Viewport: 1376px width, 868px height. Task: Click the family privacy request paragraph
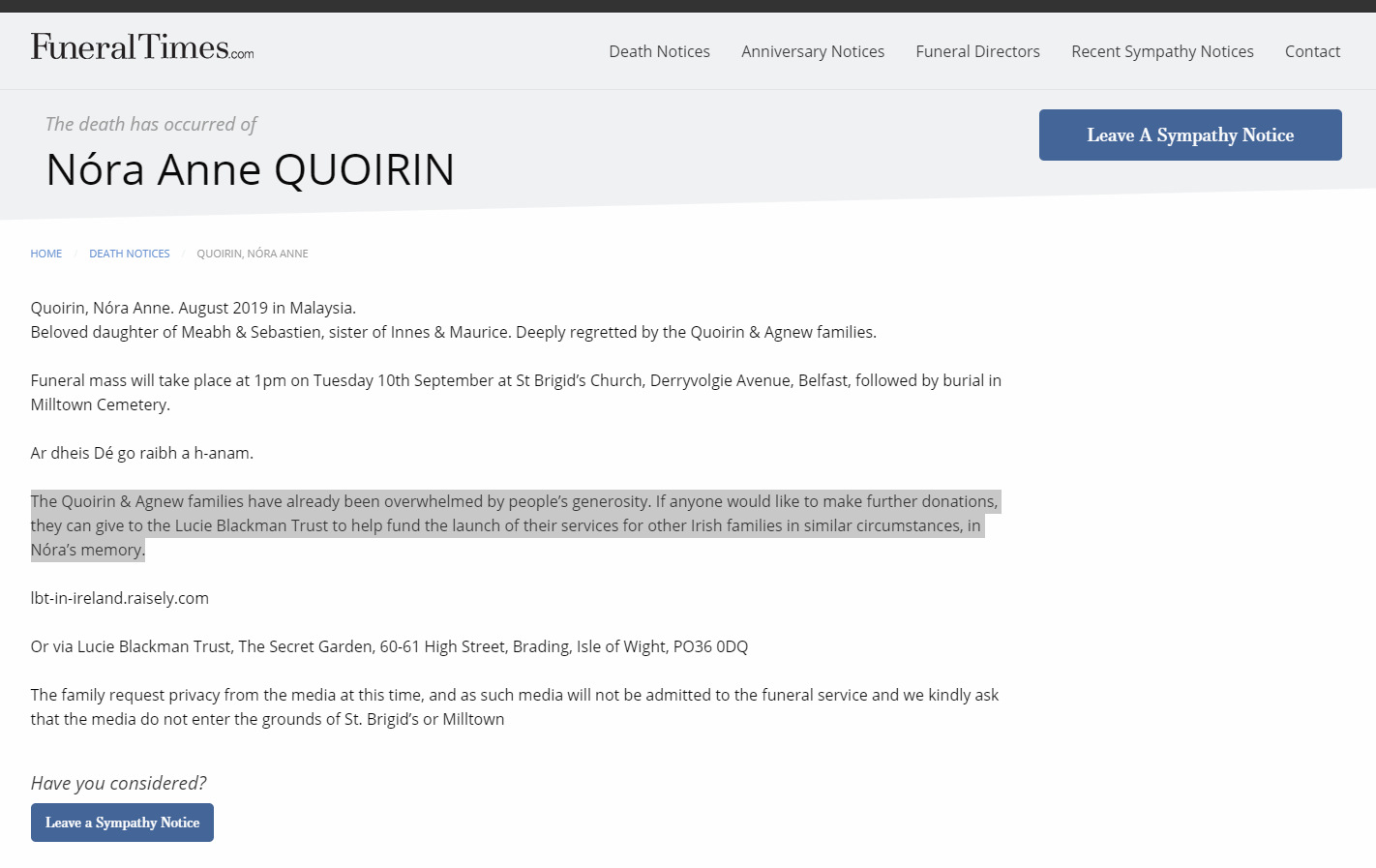click(513, 706)
